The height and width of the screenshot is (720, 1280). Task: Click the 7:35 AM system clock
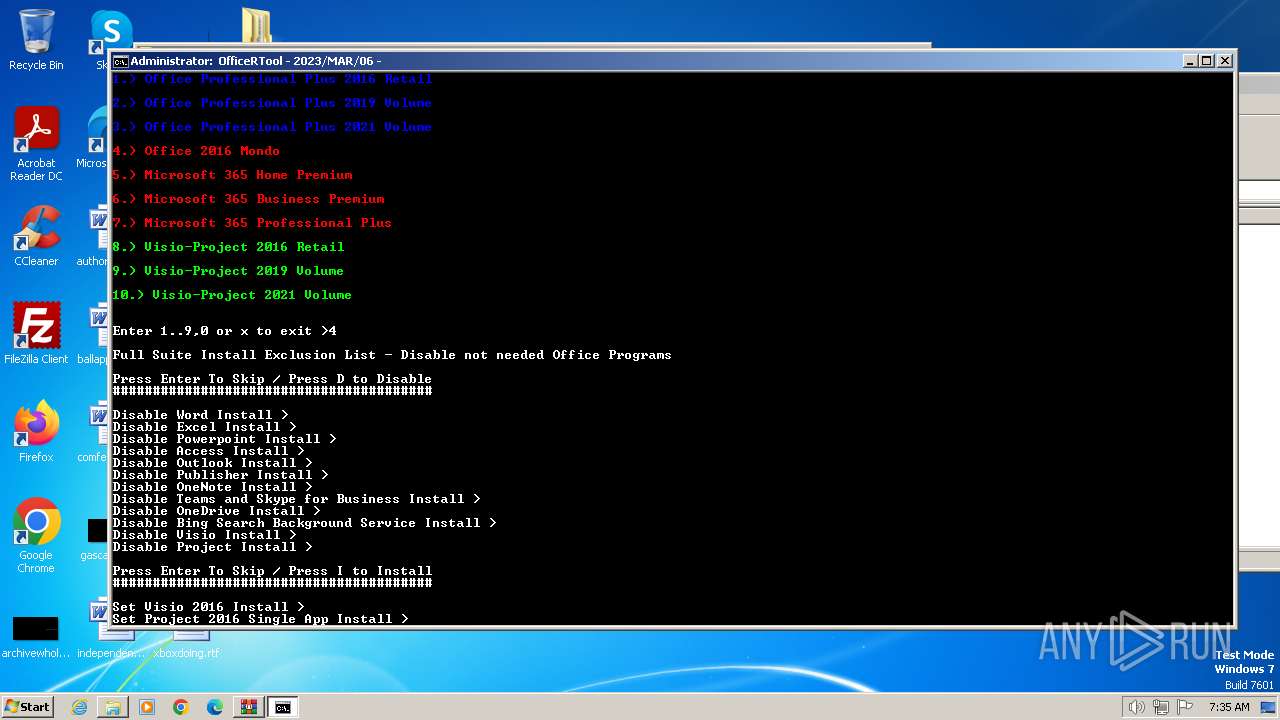[1229, 707]
